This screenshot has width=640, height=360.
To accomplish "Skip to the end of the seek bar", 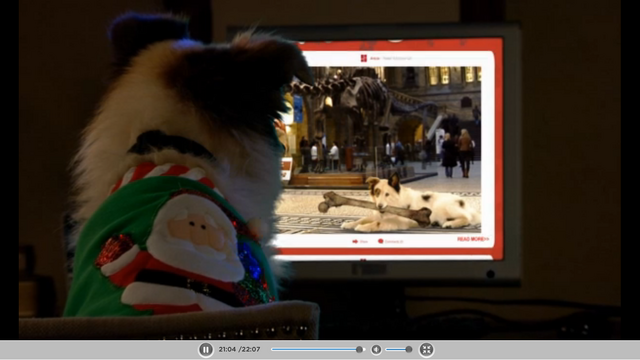I will [364, 349].
